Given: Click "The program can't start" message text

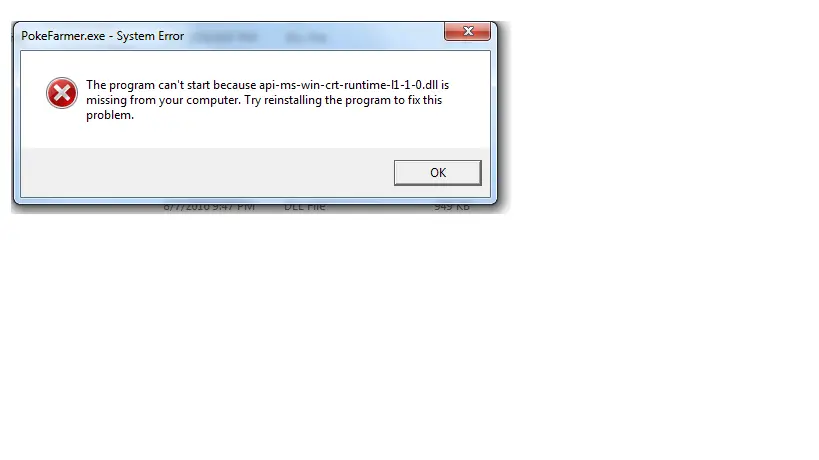Looking at the screenshot, I should [x=148, y=85].
